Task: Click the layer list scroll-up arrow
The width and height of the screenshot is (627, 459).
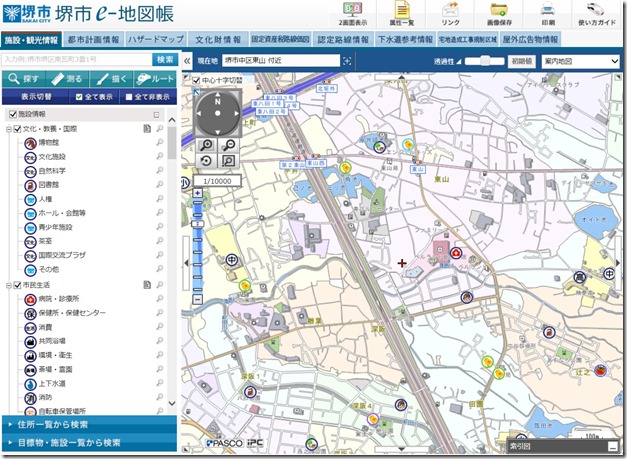Action: tap(172, 120)
